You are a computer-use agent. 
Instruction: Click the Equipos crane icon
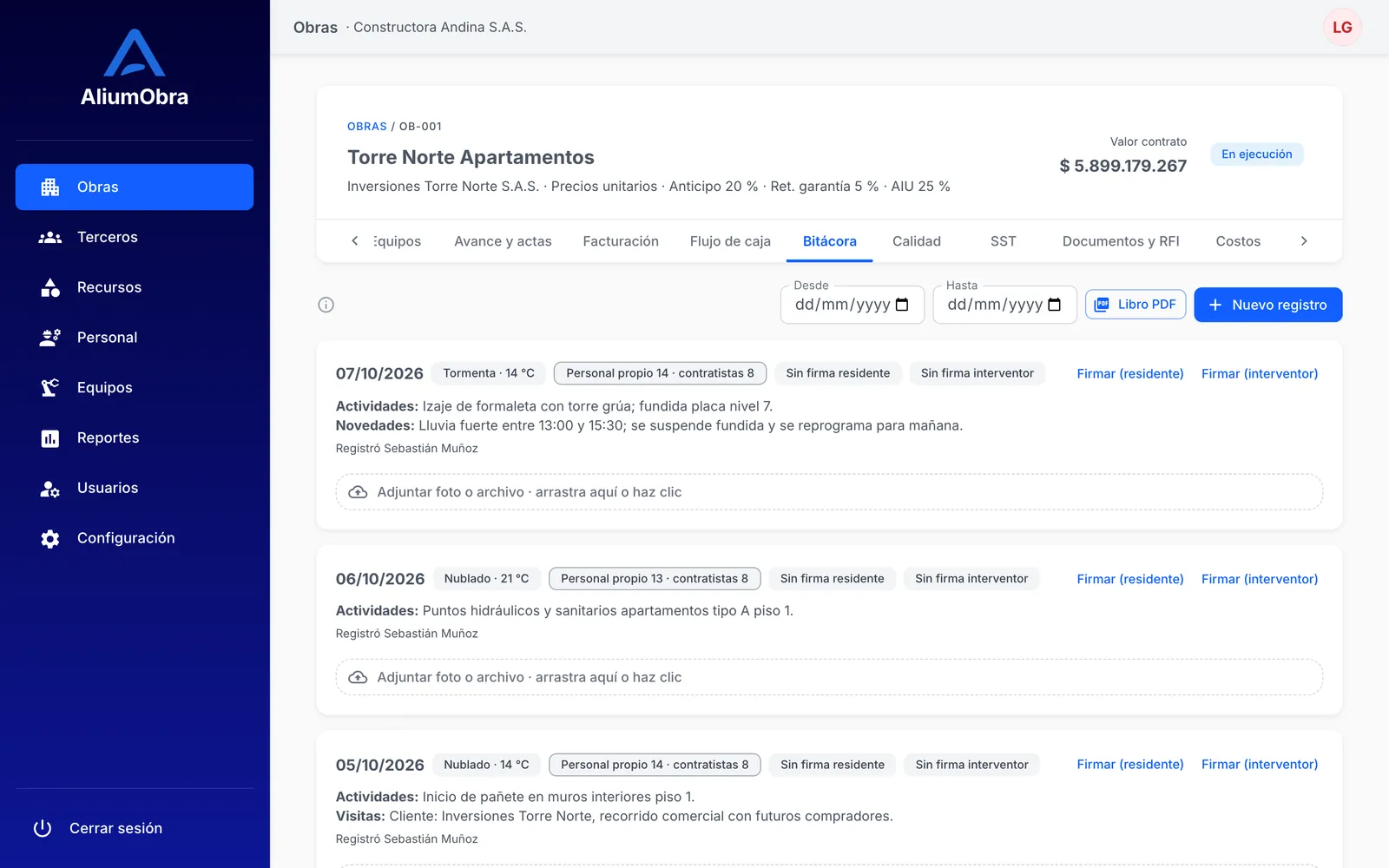click(x=50, y=388)
